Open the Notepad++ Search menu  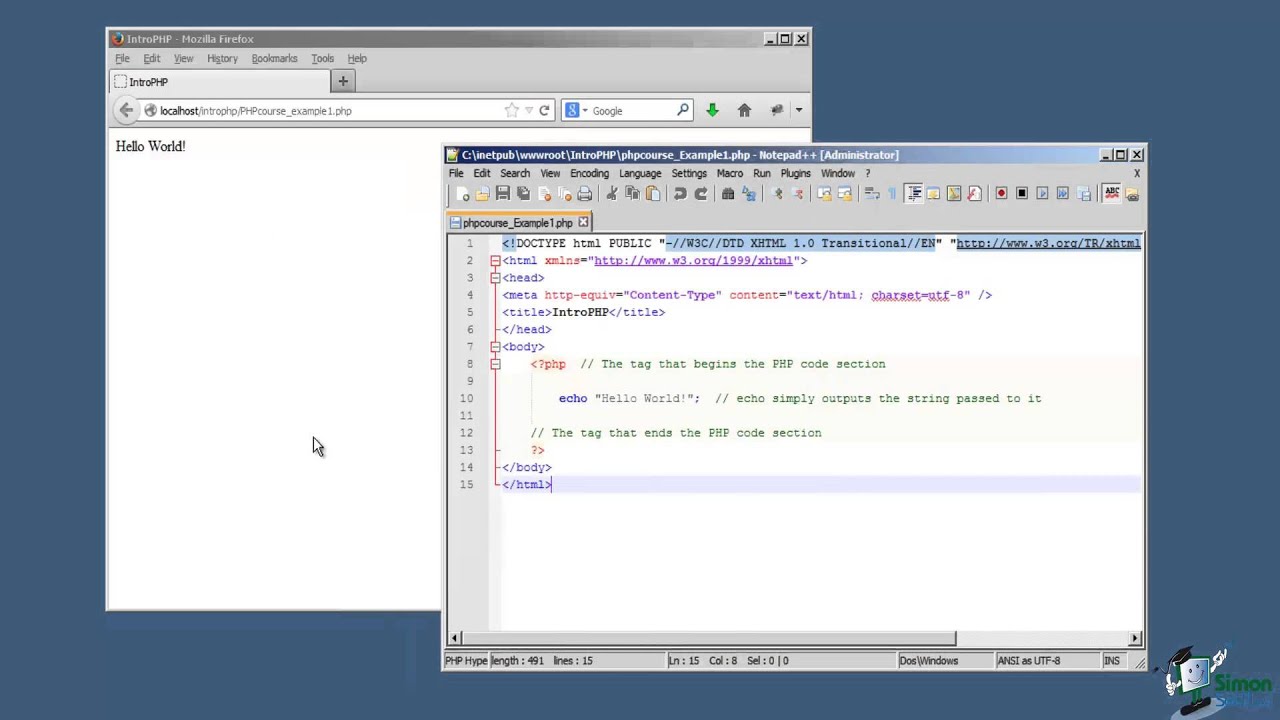coord(515,173)
